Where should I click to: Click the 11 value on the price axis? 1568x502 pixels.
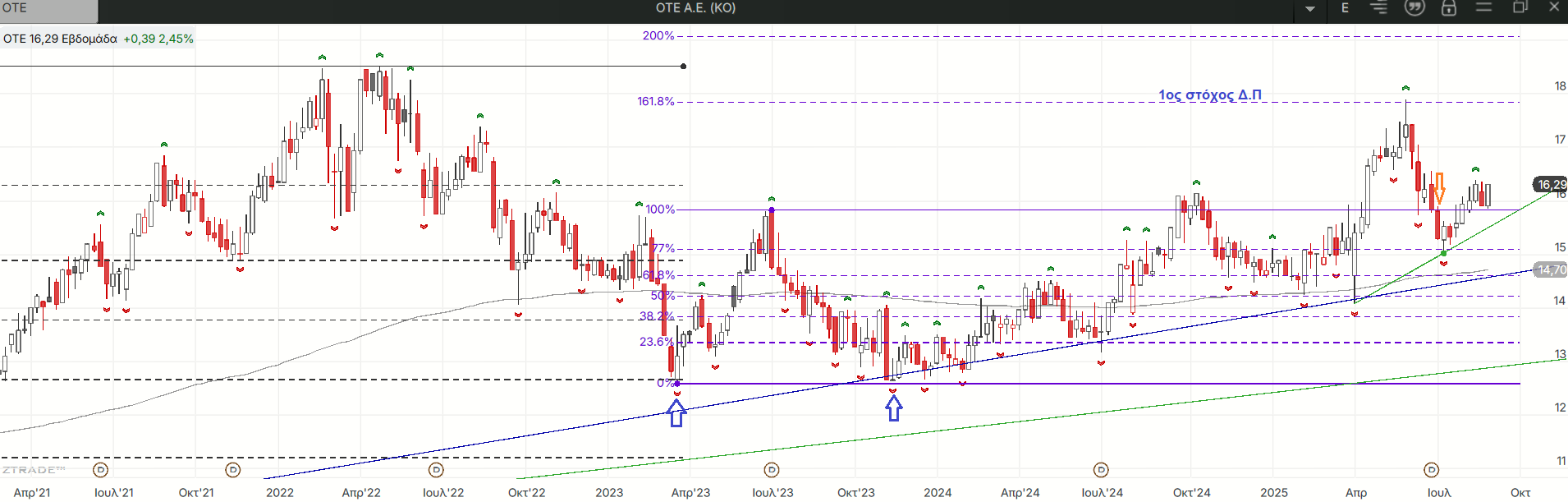(1560, 461)
